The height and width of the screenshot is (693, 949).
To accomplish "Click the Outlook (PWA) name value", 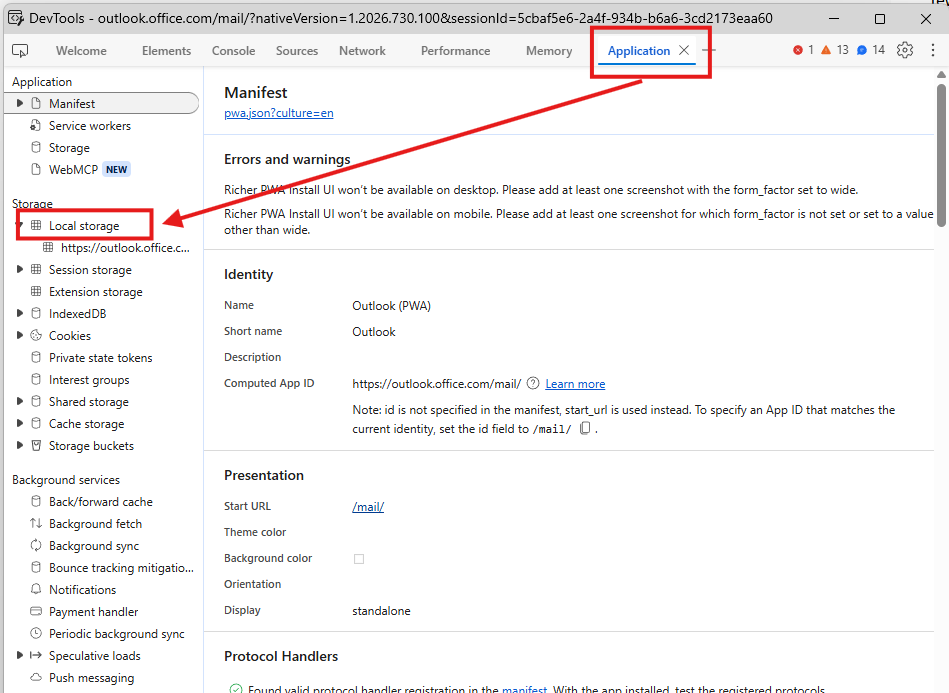I will pyautogui.click(x=392, y=306).
